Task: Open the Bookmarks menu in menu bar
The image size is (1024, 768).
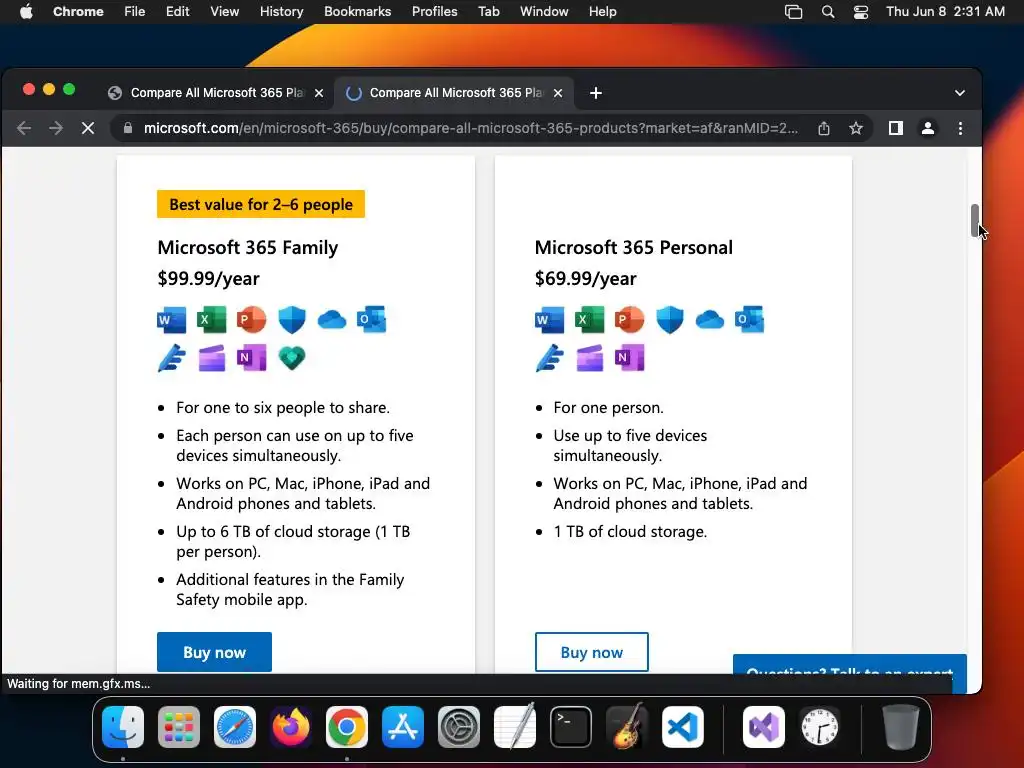Action: point(357,12)
